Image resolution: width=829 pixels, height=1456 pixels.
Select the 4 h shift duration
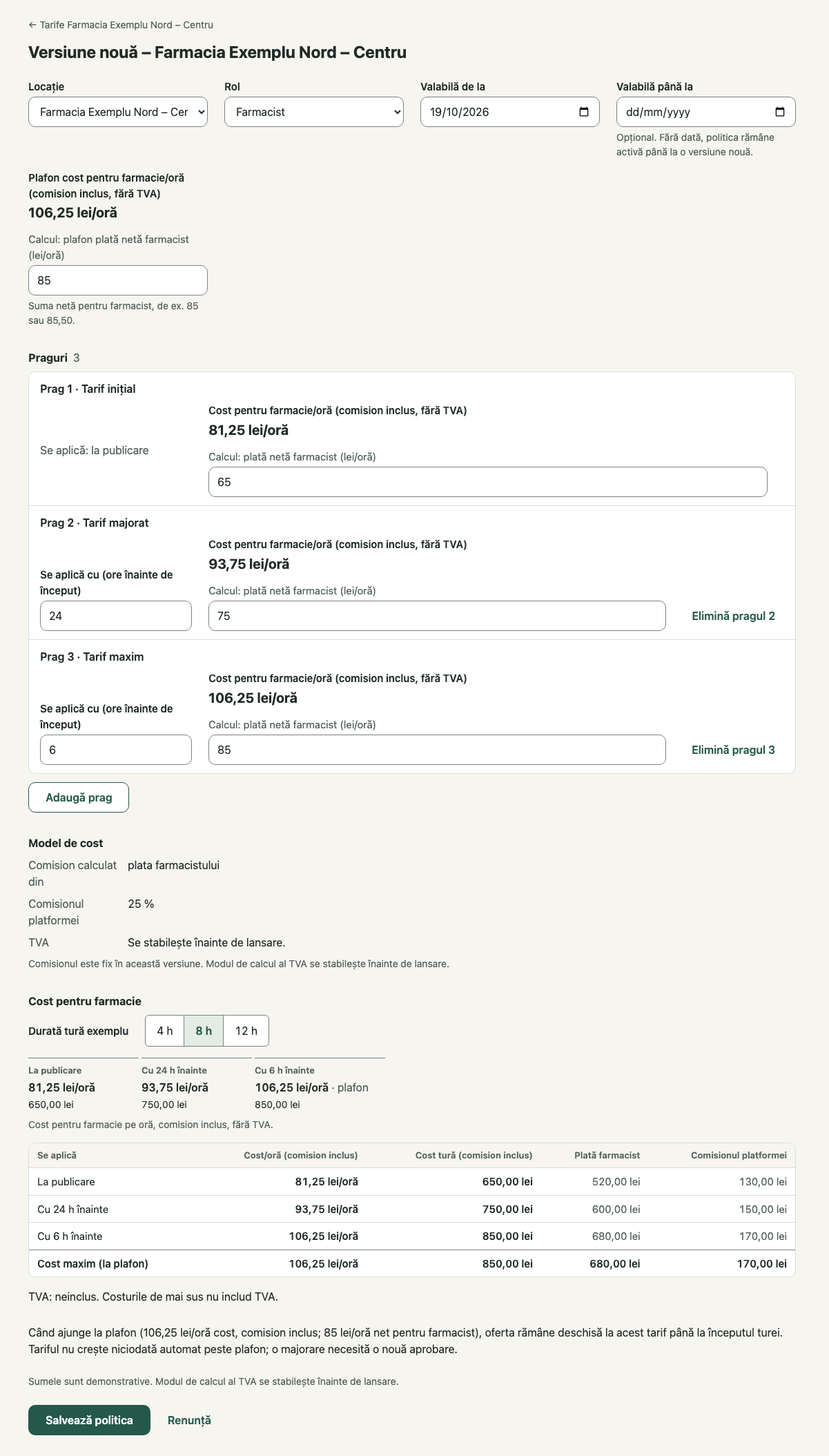coord(165,1031)
